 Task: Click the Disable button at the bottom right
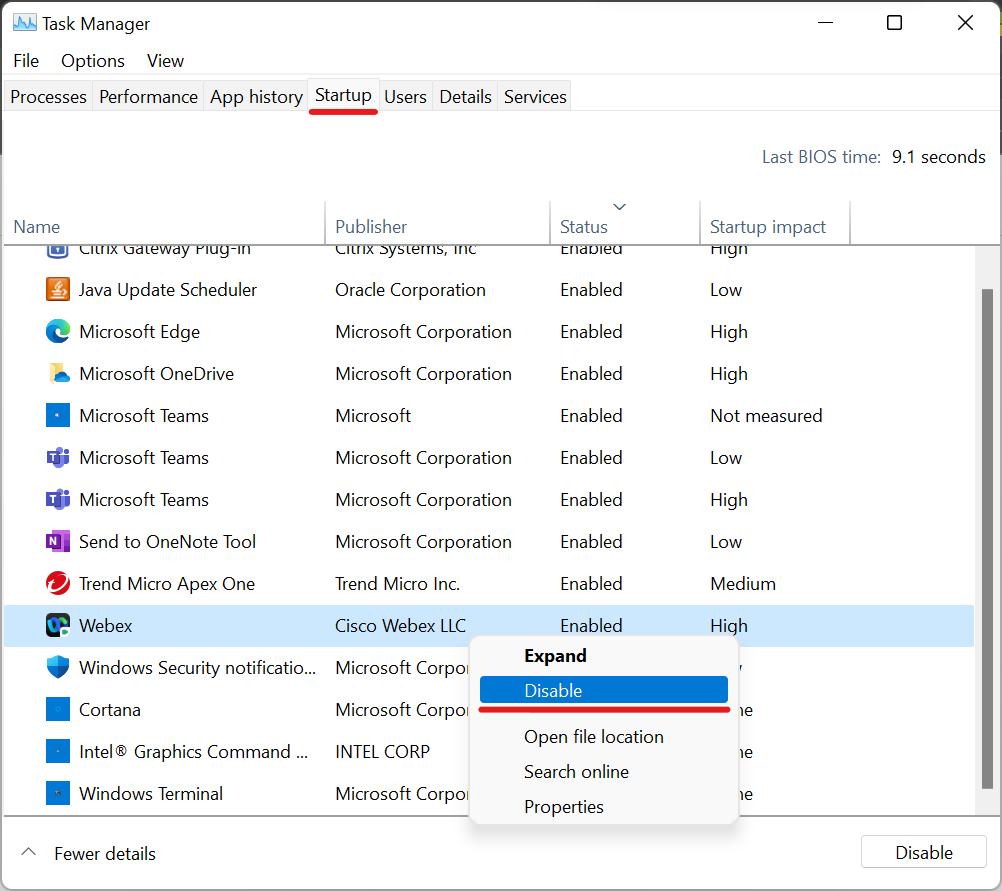pos(923,852)
